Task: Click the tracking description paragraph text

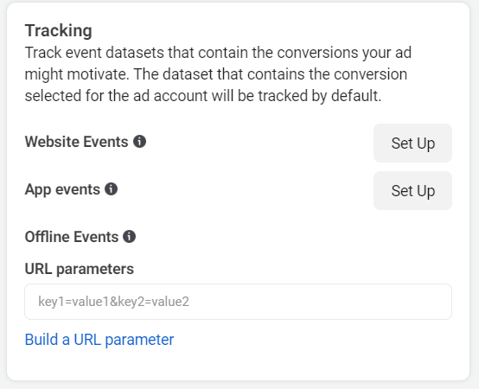Action: (x=218, y=74)
